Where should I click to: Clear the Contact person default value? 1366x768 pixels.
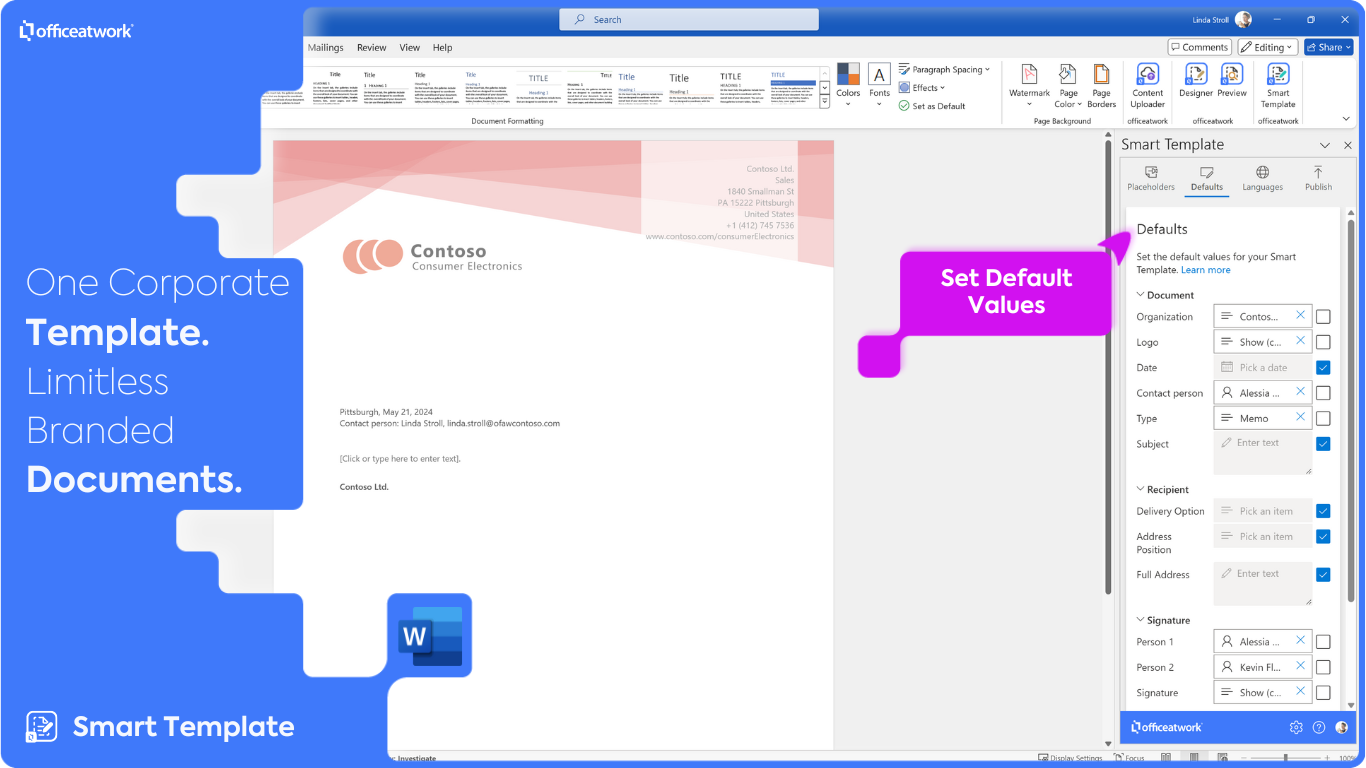click(1300, 392)
